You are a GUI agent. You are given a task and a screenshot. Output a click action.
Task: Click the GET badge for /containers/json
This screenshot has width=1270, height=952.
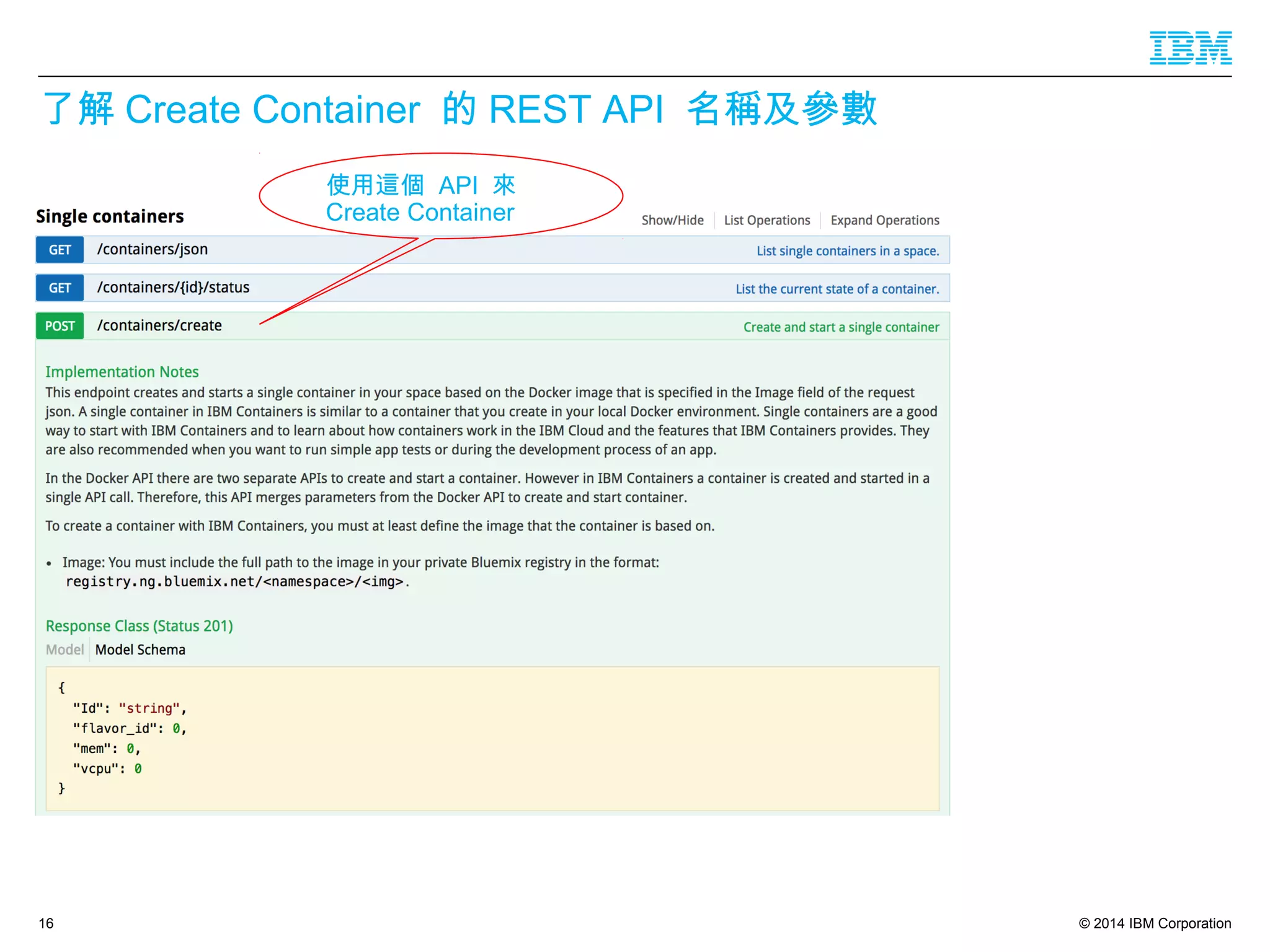(x=60, y=250)
